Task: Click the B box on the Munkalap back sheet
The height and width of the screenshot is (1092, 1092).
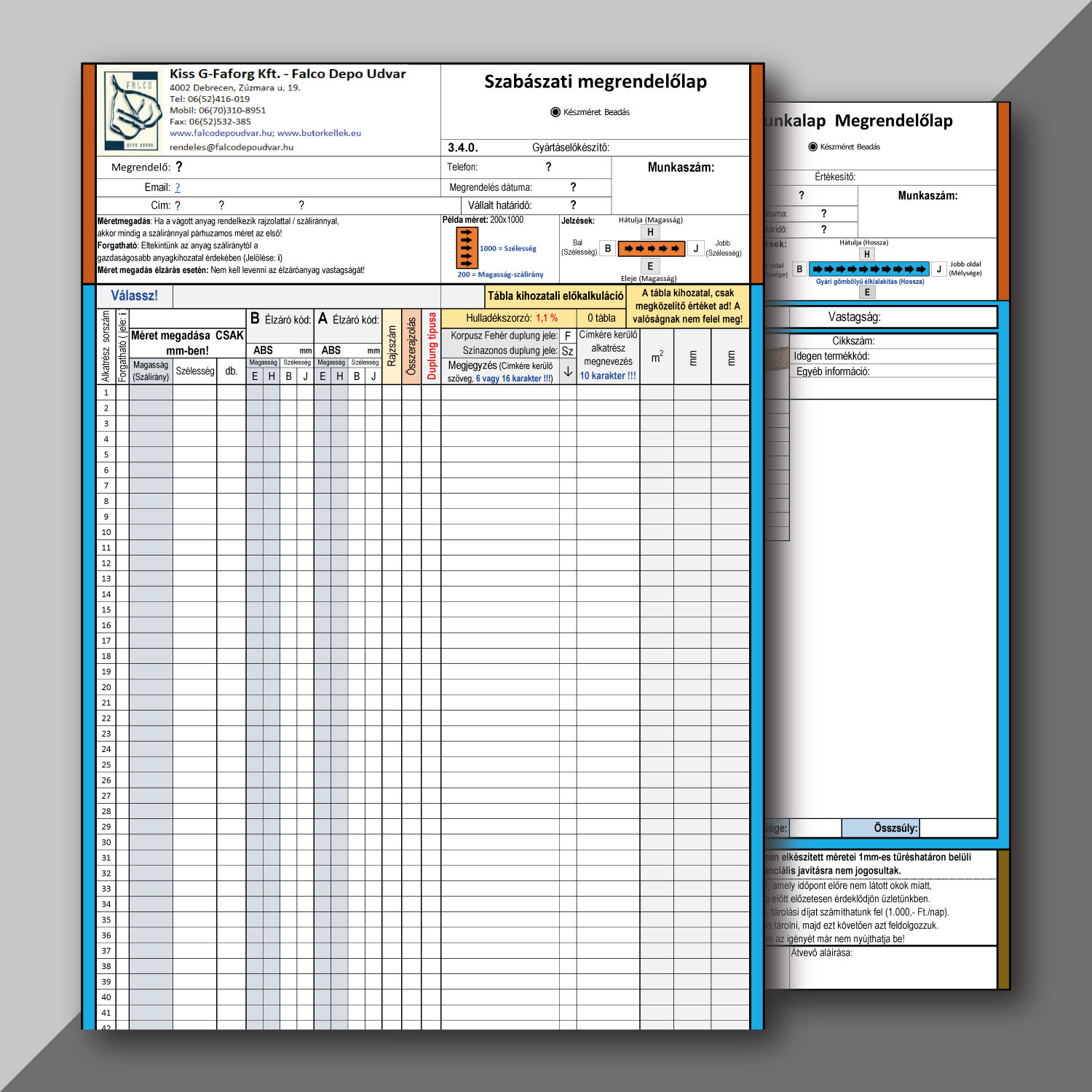Action: click(x=799, y=269)
